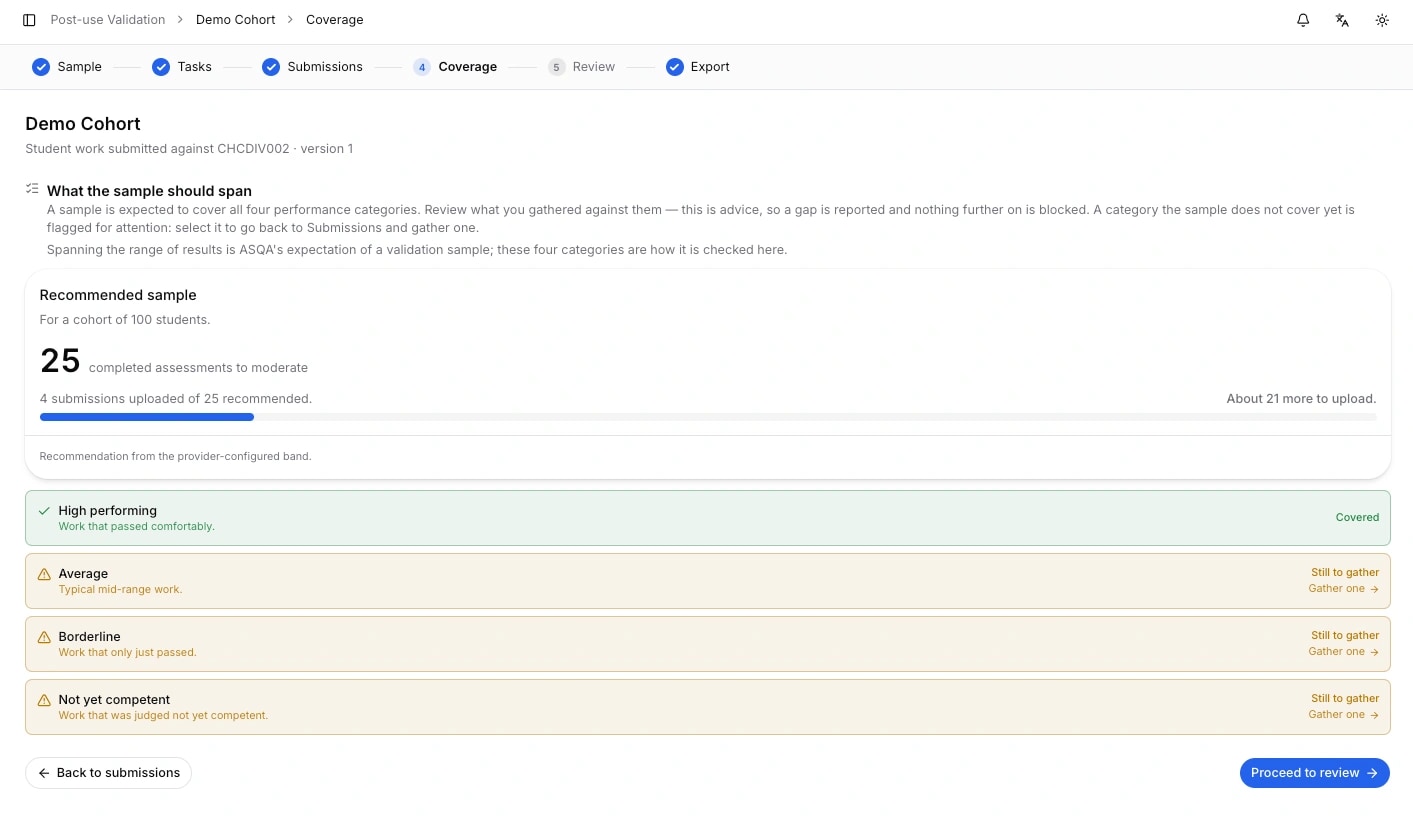
Task: Click Back to submissions button
Action: pos(108,773)
